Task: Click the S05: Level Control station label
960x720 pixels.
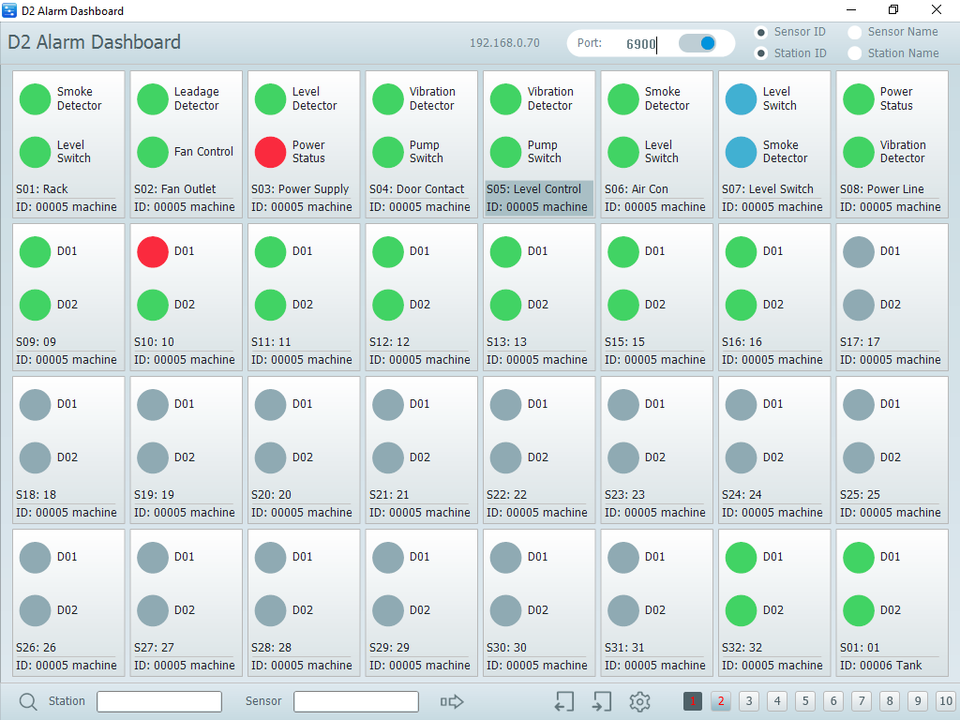Action: 534,189
